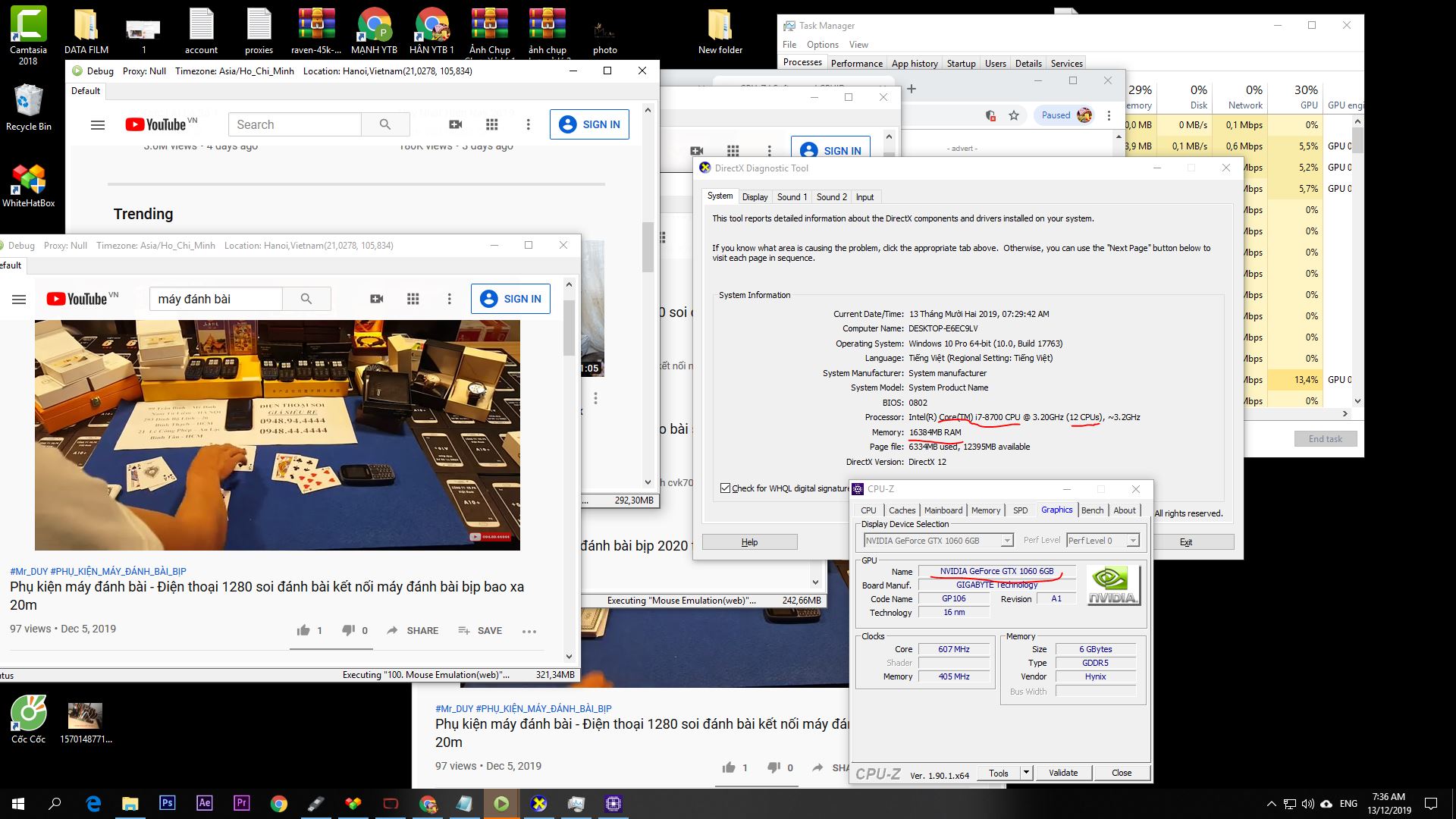Screen dimensions: 1456x819
Task: Click the hamburger menu in front YouTube window
Action: point(19,300)
